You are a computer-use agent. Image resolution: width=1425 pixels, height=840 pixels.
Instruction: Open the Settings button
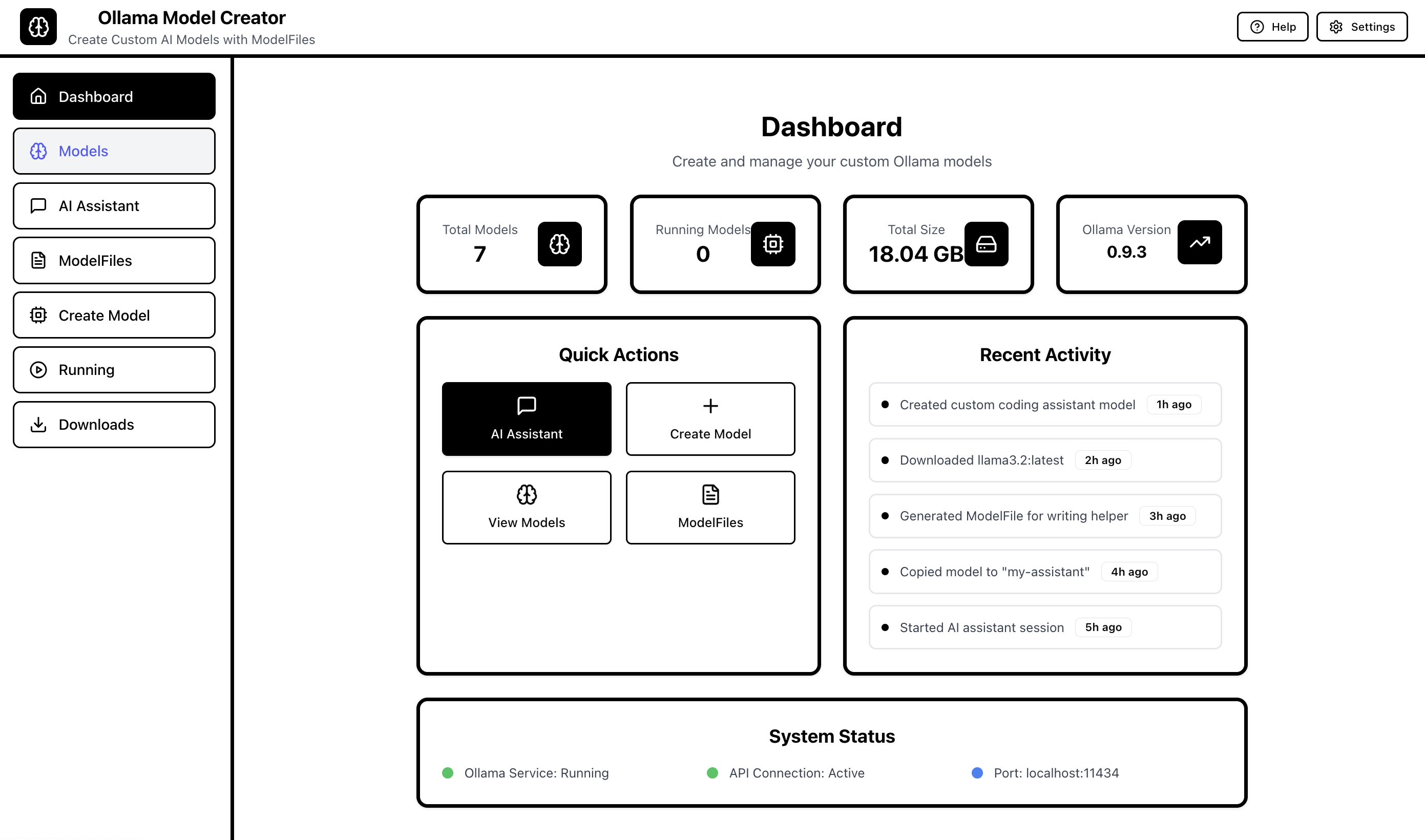pyautogui.click(x=1361, y=27)
